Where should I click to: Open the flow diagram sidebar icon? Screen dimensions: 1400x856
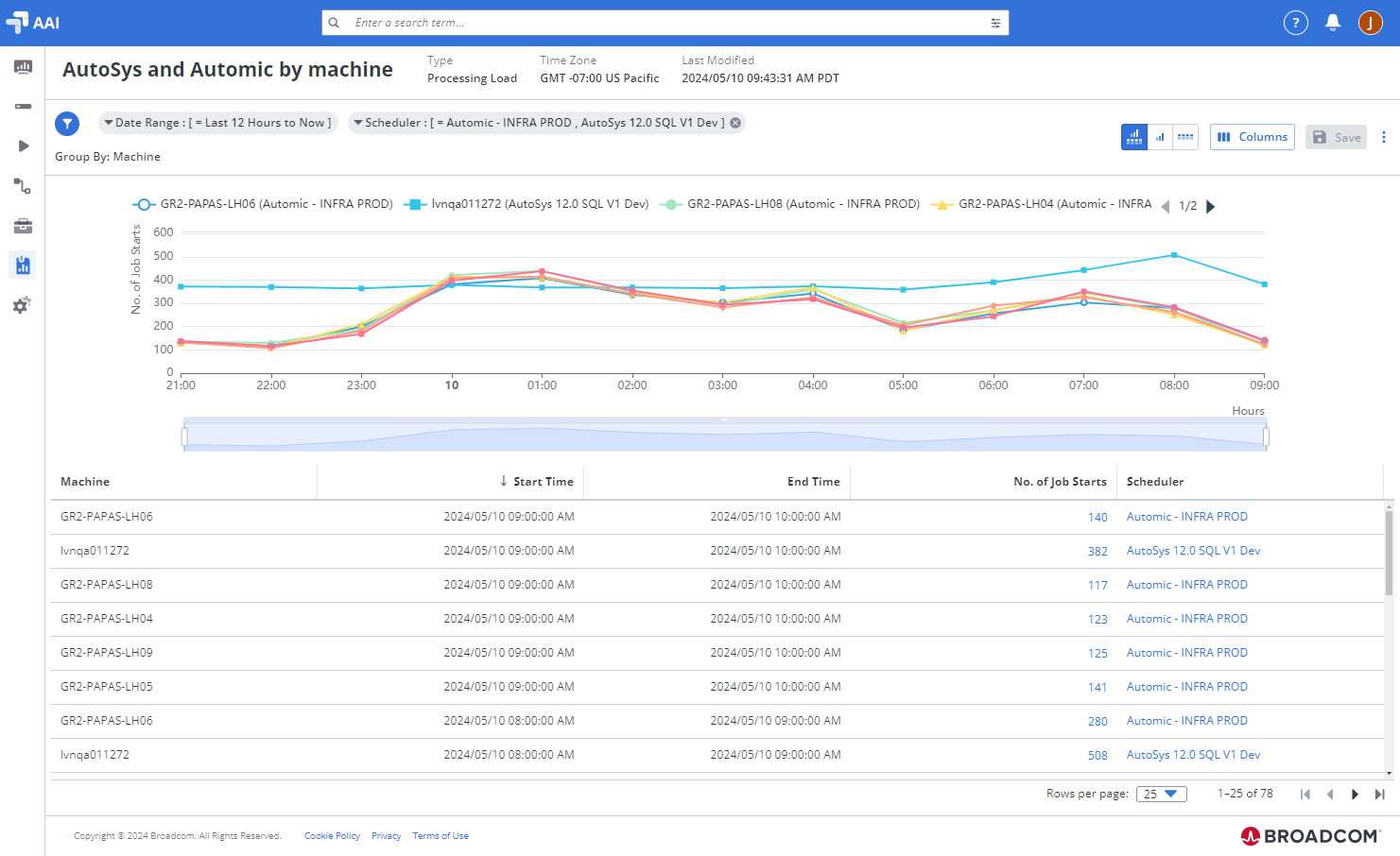point(23,186)
